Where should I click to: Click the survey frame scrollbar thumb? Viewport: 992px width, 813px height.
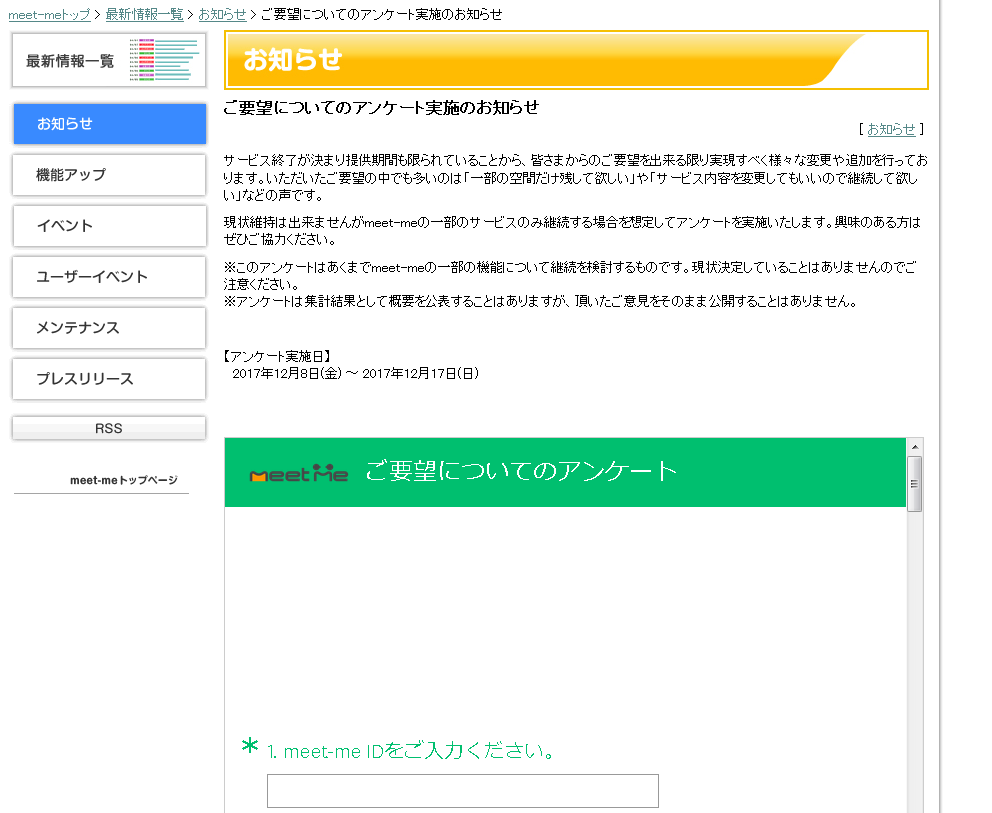coord(915,483)
